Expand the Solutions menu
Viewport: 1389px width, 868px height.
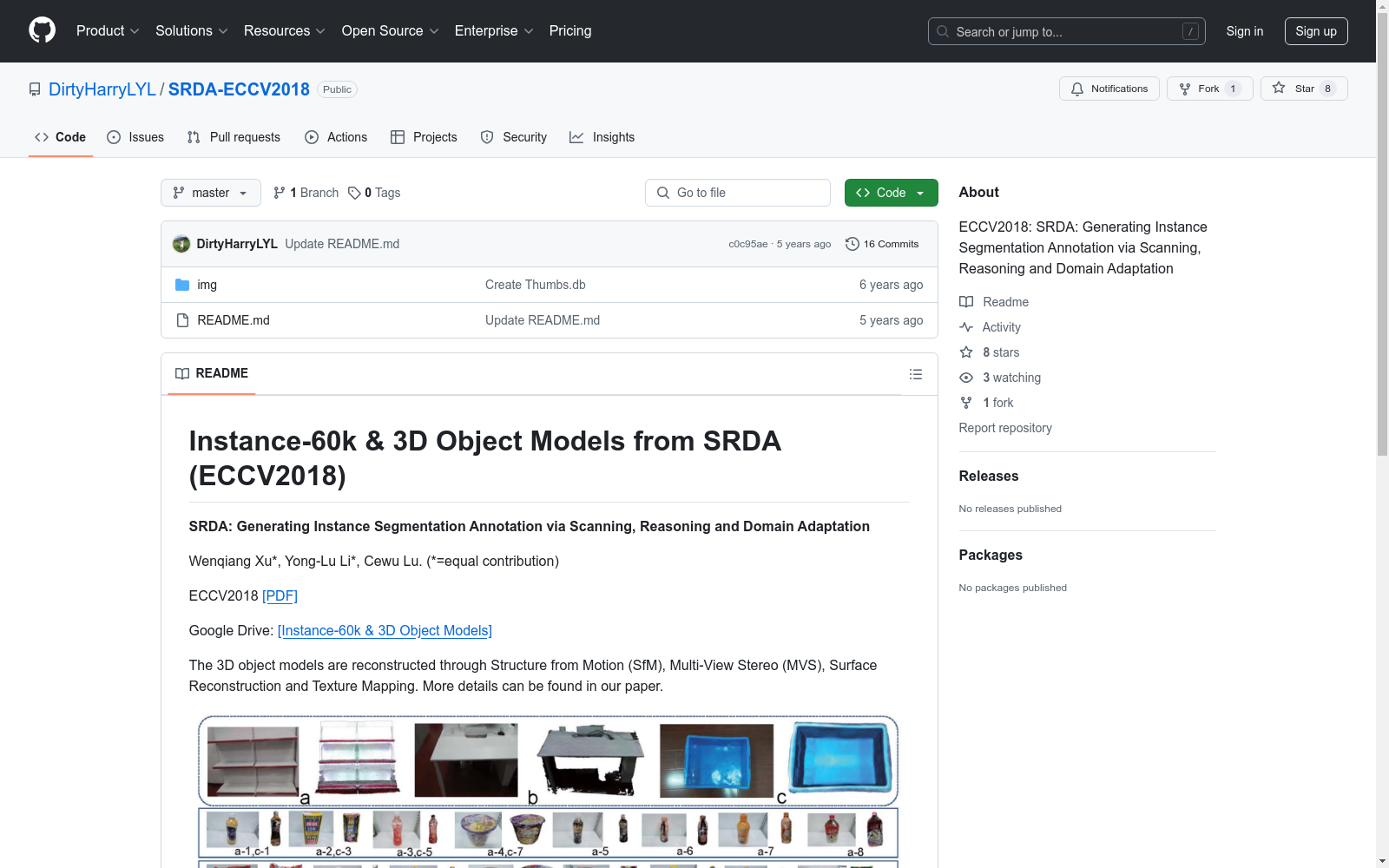192,31
